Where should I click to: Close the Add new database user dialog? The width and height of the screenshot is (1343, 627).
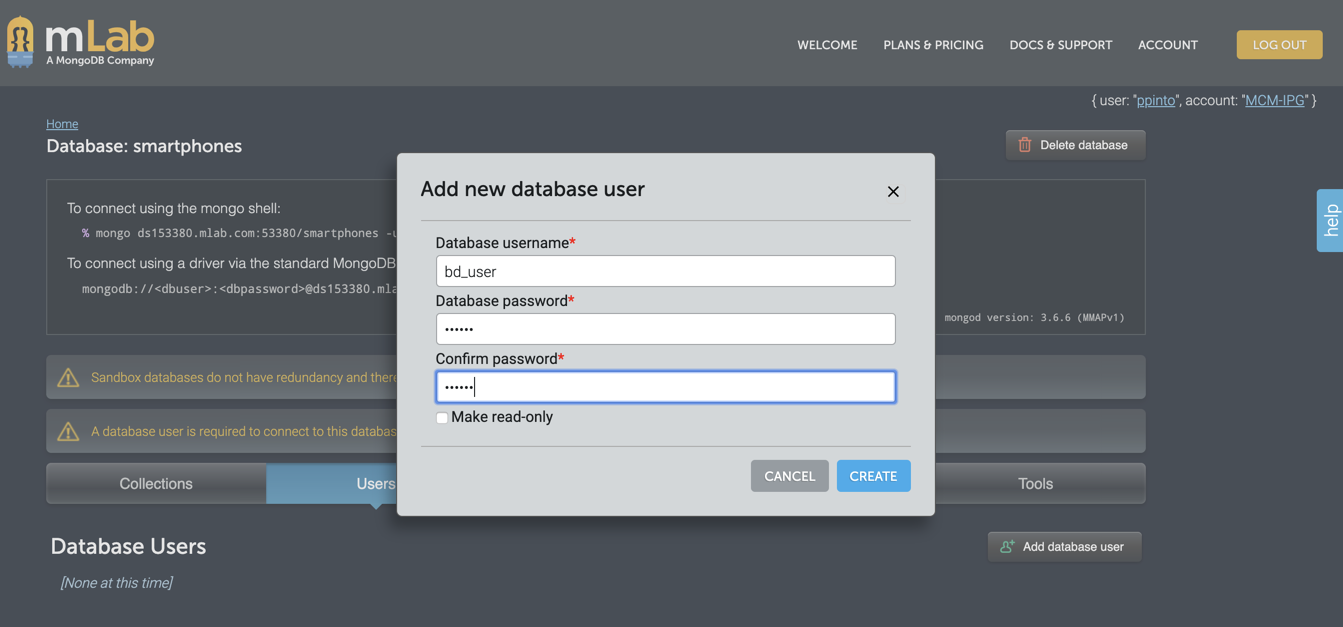[892, 191]
